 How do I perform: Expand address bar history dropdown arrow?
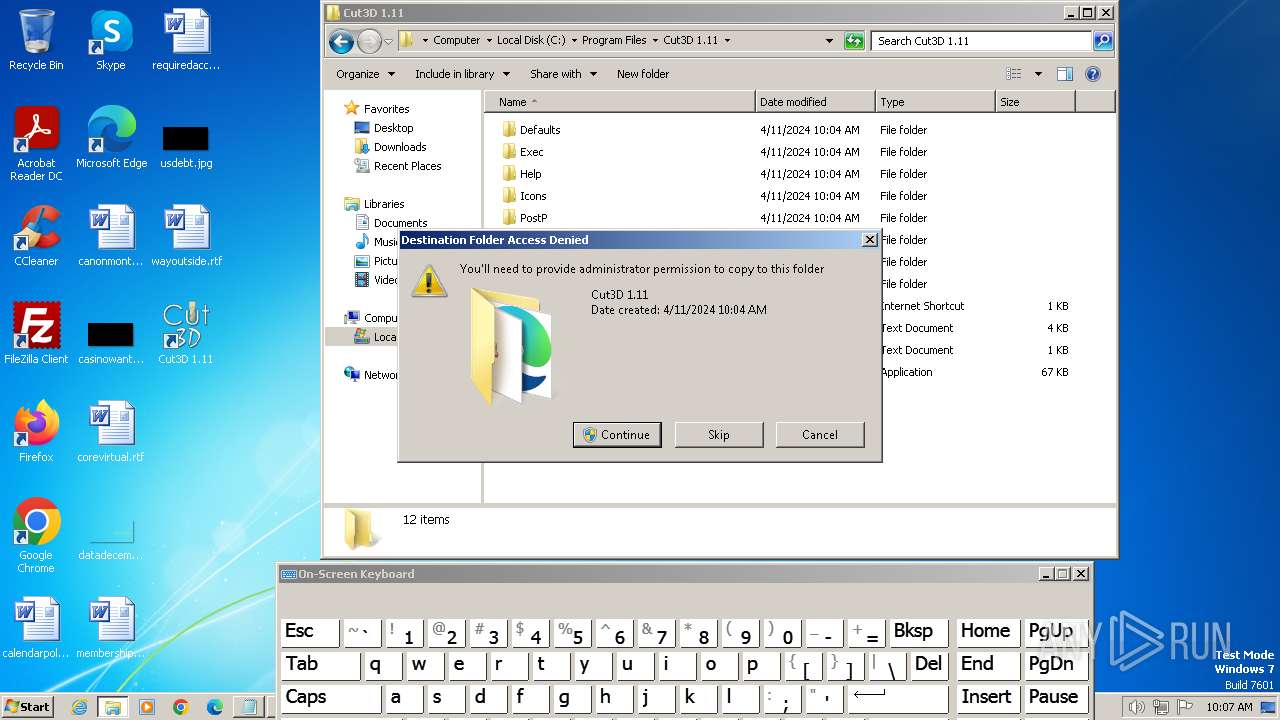pyautogui.click(x=829, y=41)
